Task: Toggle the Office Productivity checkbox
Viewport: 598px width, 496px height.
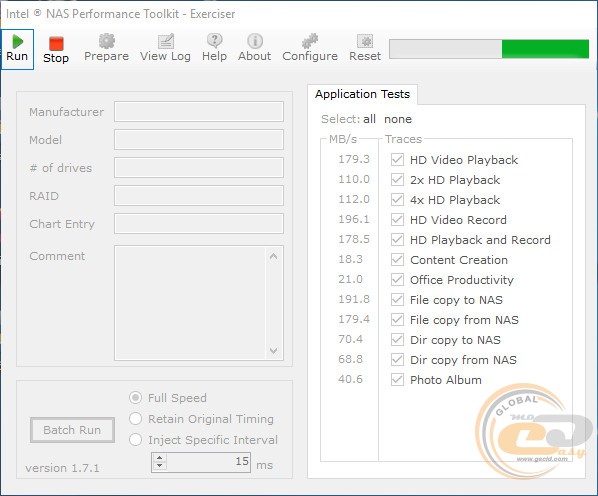Action: pos(397,279)
